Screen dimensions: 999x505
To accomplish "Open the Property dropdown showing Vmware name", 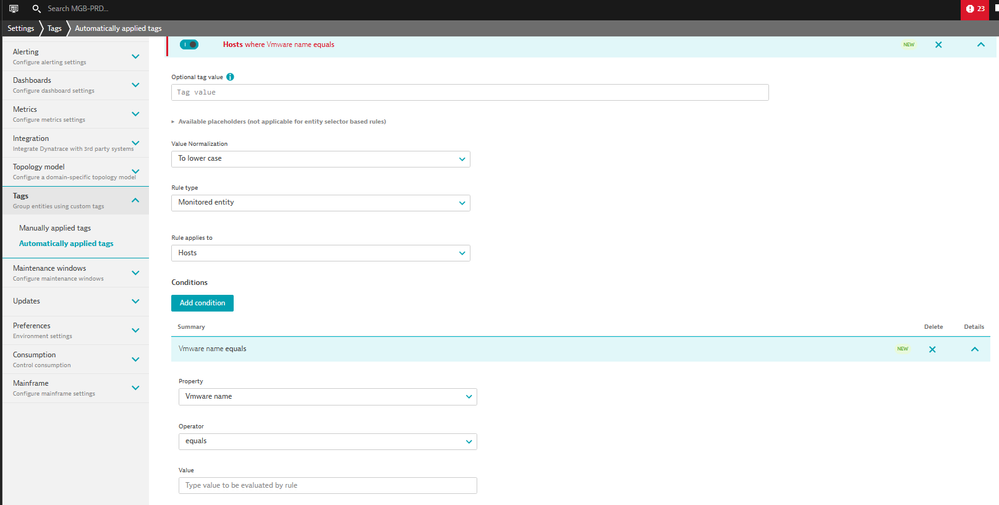I will tap(327, 397).
